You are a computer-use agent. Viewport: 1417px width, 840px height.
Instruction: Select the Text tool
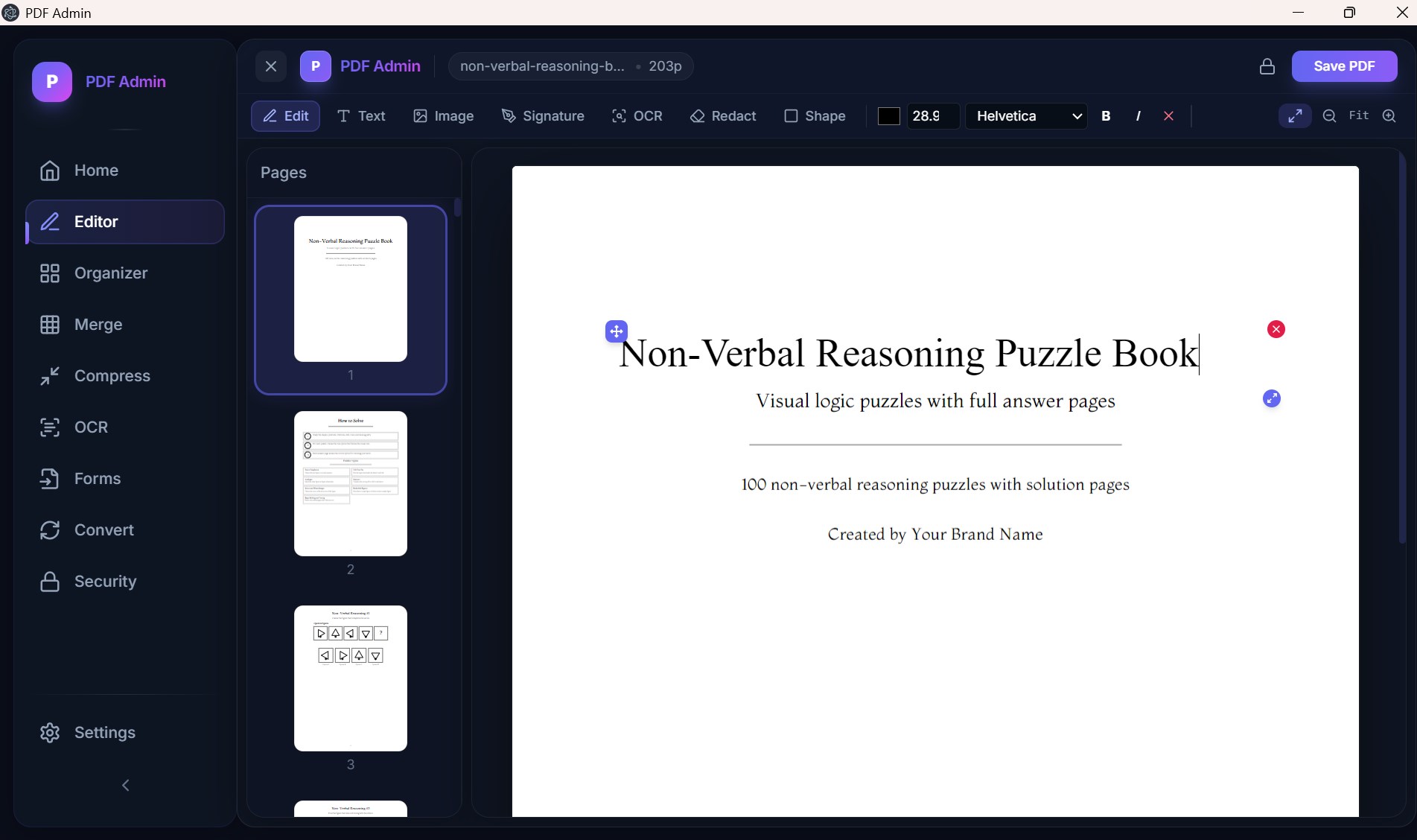coord(361,116)
